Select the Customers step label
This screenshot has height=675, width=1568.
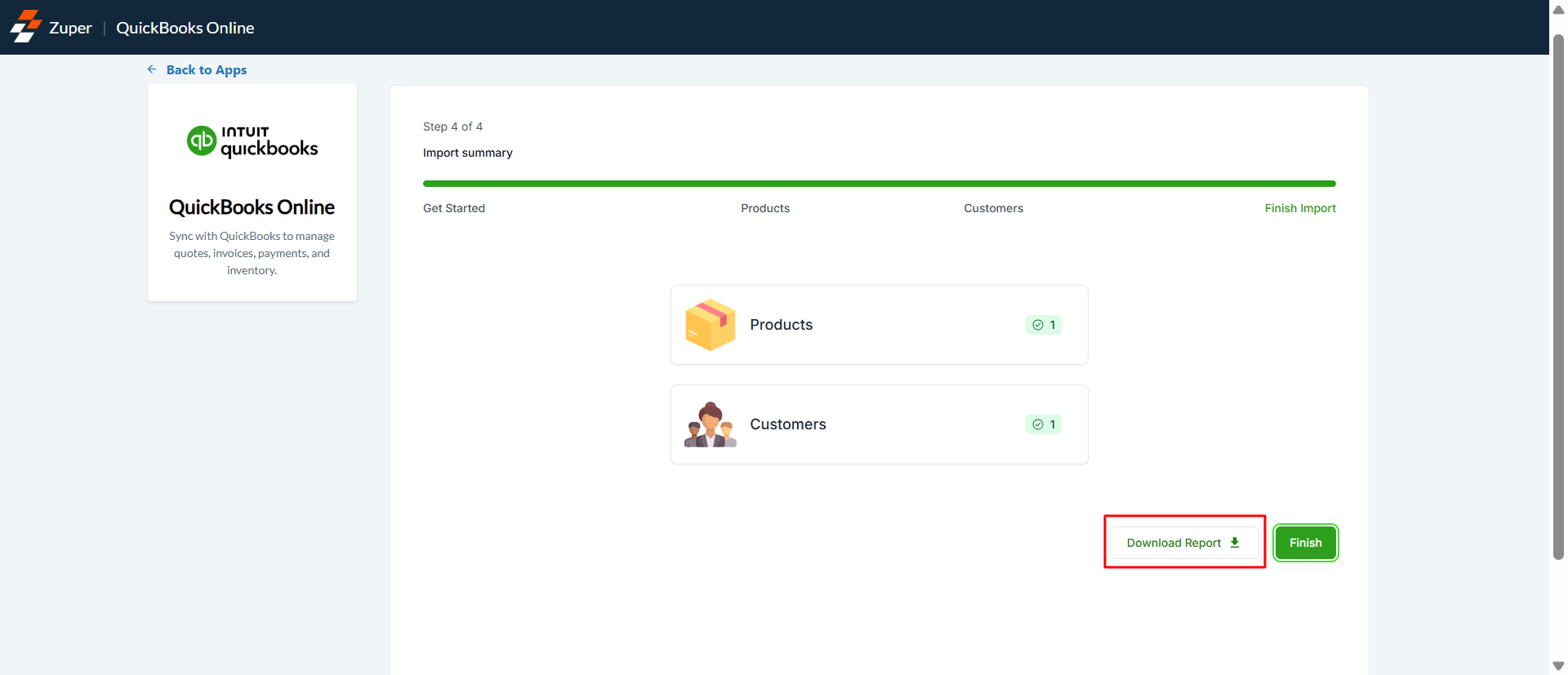click(x=994, y=208)
